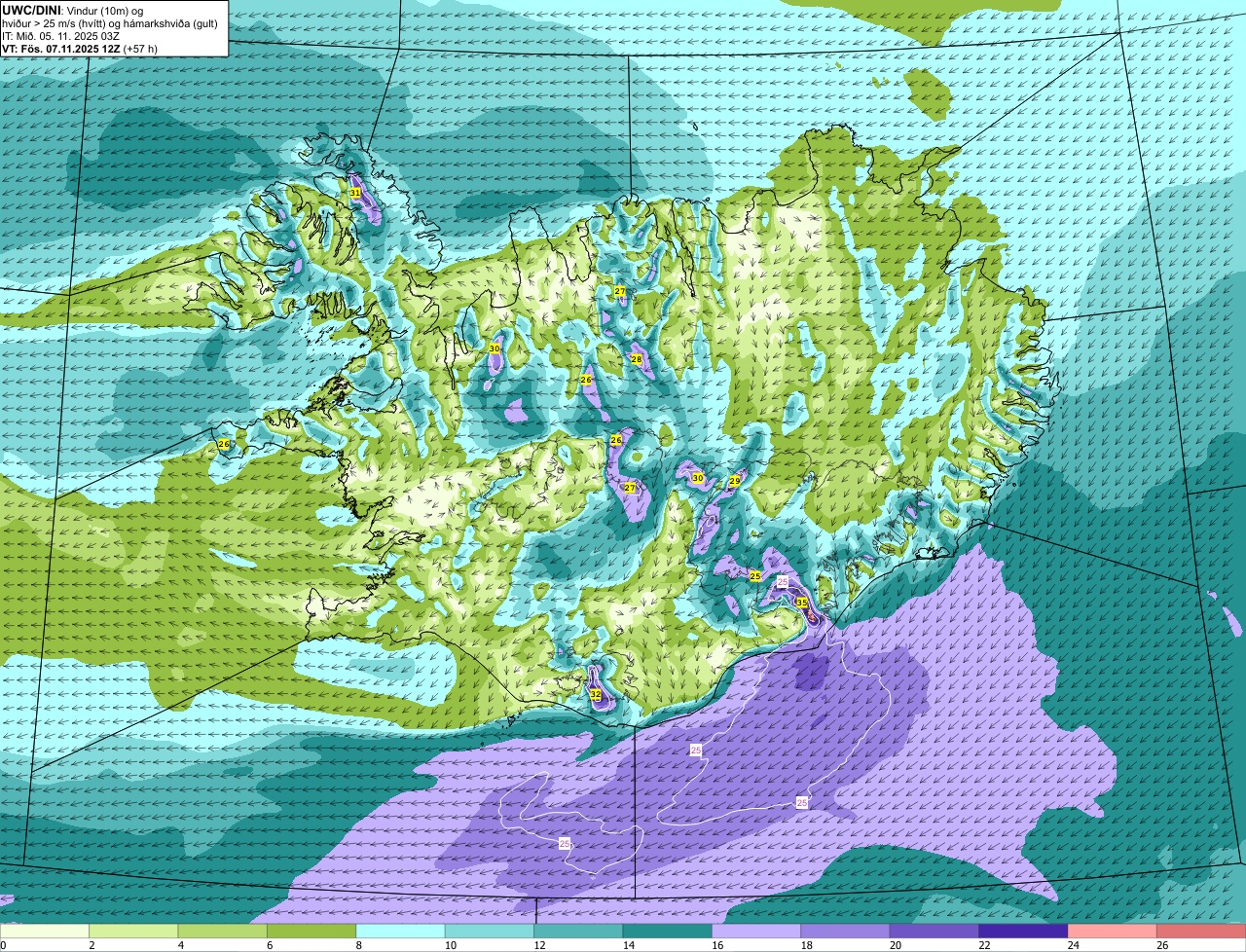1246x952 pixels.
Task: Pick the 20–22 m/s violet legend swatch
Action: tap(934, 931)
